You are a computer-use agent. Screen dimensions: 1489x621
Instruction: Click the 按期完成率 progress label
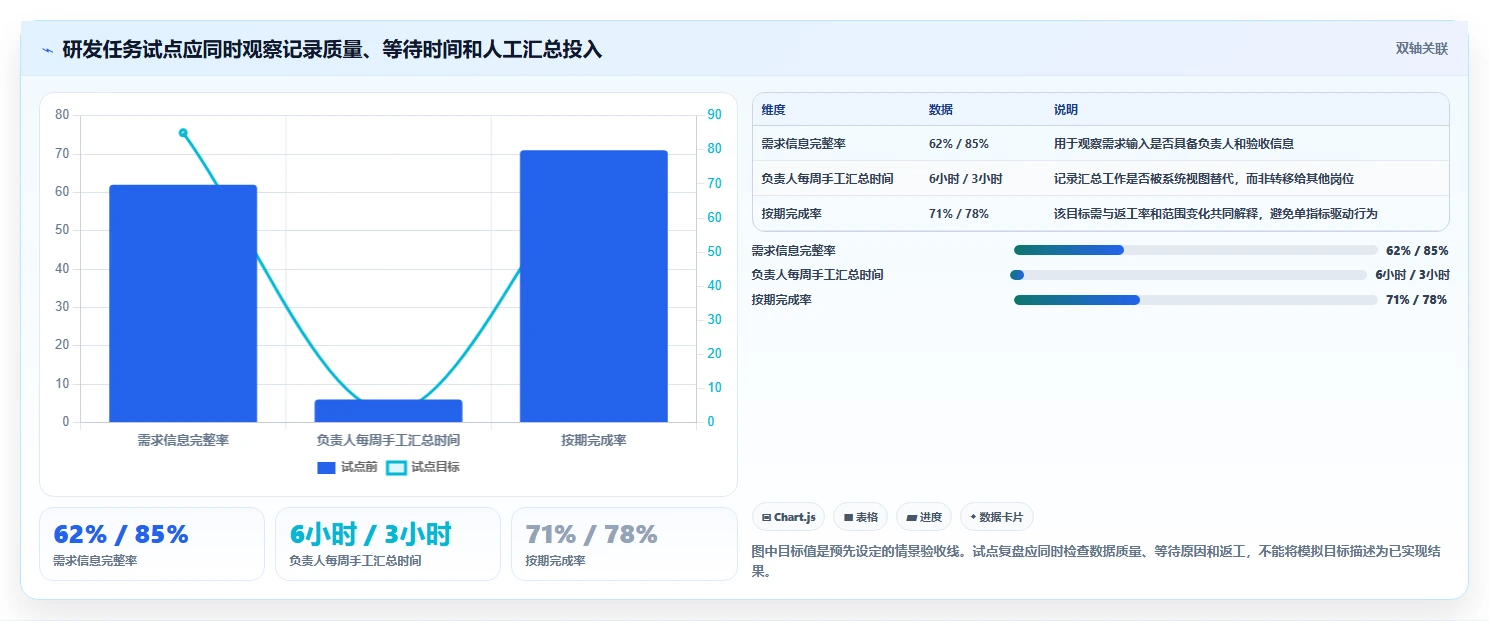pos(782,300)
